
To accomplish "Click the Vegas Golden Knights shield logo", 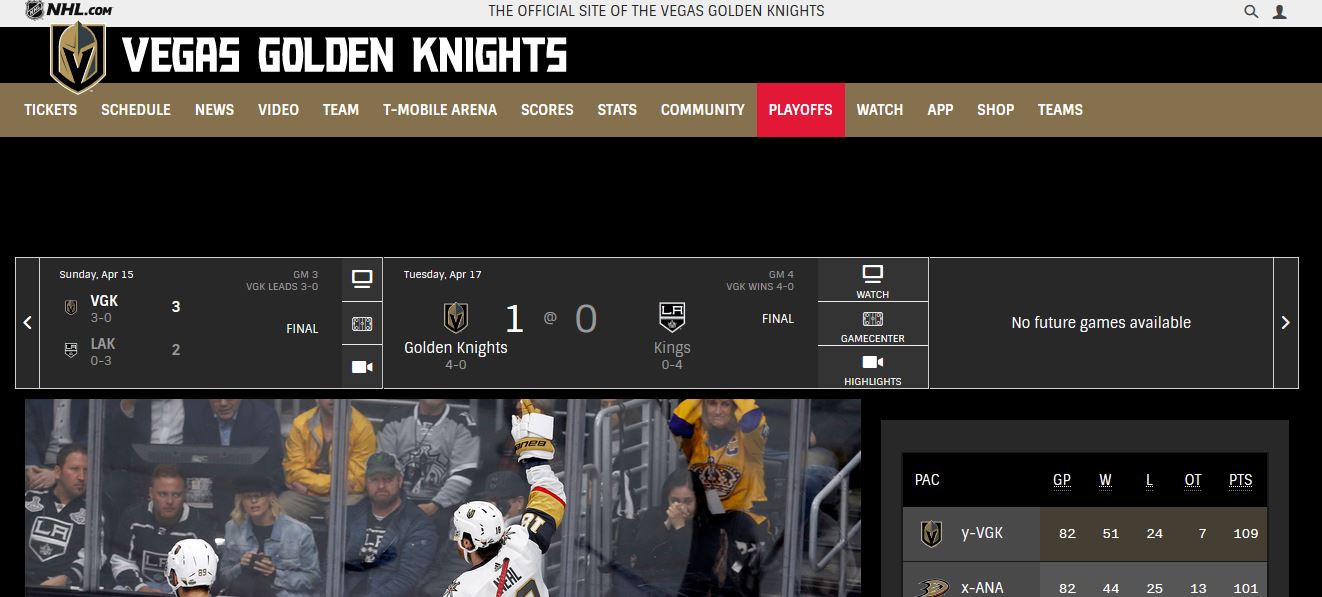I will tap(78, 57).
